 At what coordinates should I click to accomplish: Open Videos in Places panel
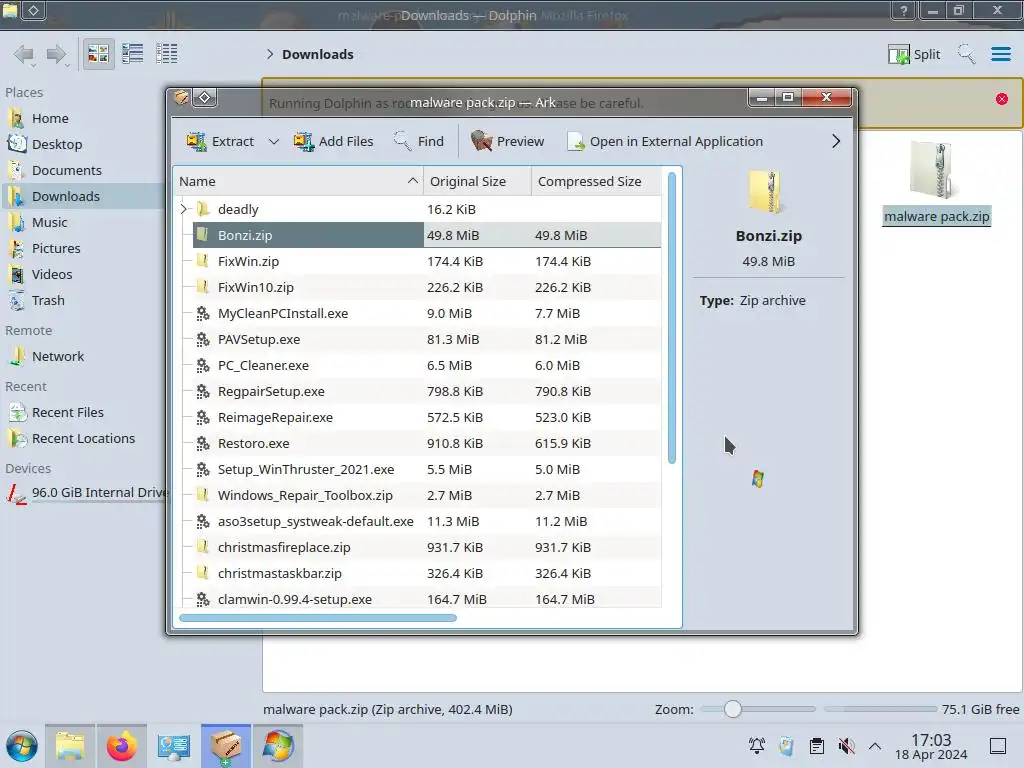52,274
